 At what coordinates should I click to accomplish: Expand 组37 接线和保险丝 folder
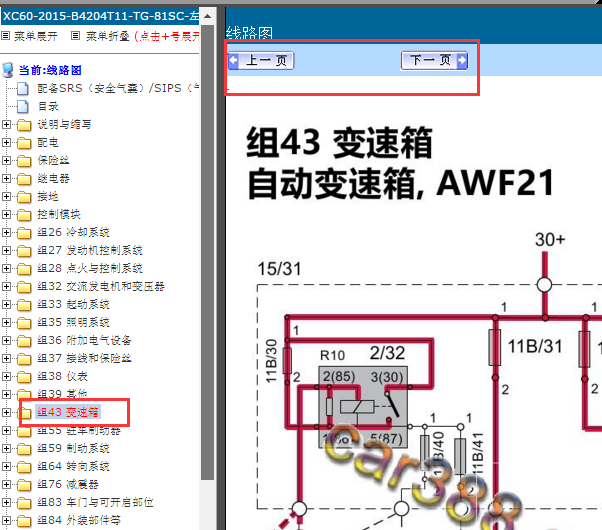(x=6, y=358)
